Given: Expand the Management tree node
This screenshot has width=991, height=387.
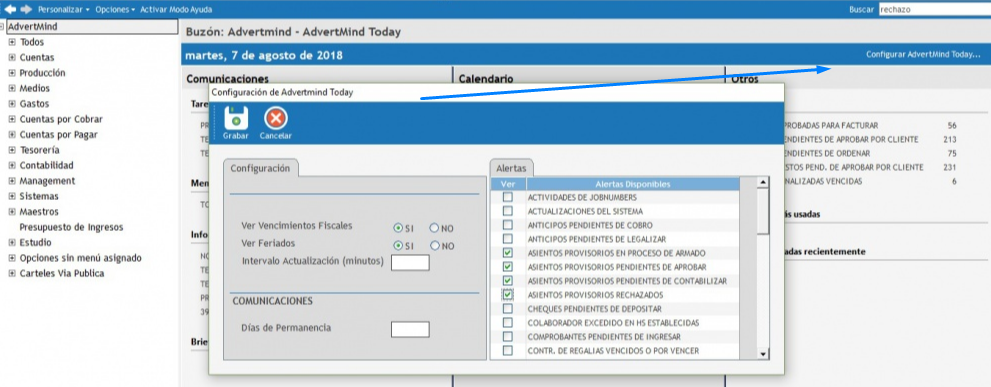Looking at the screenshot, I should 11,181.
